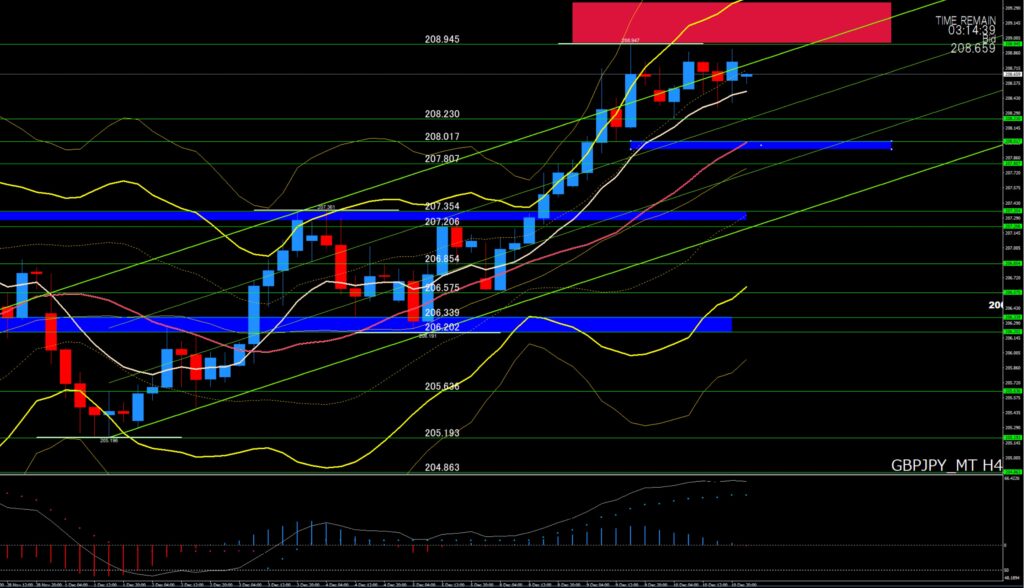Click the 208.230 horizontal level label

pos(442,114)
